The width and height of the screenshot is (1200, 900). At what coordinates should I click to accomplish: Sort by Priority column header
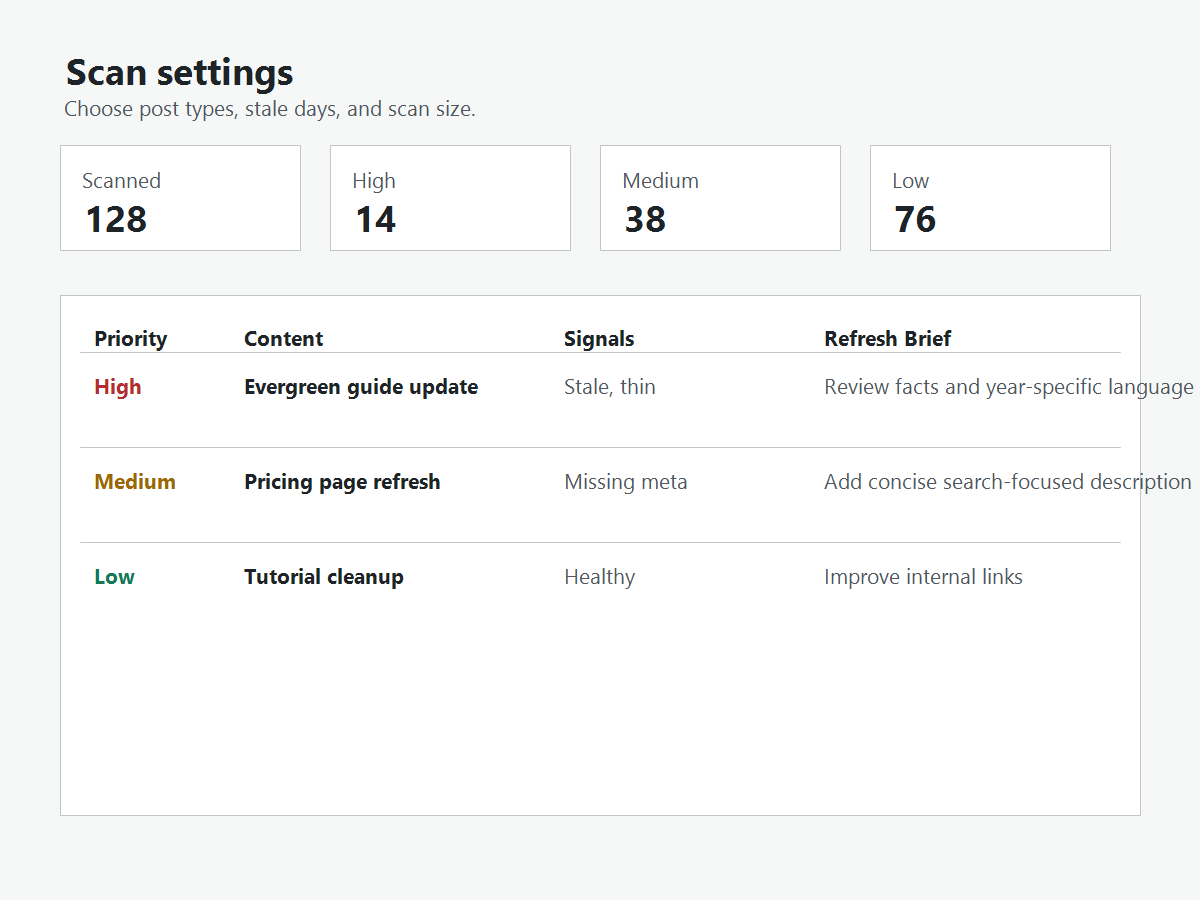pos(131,339)
